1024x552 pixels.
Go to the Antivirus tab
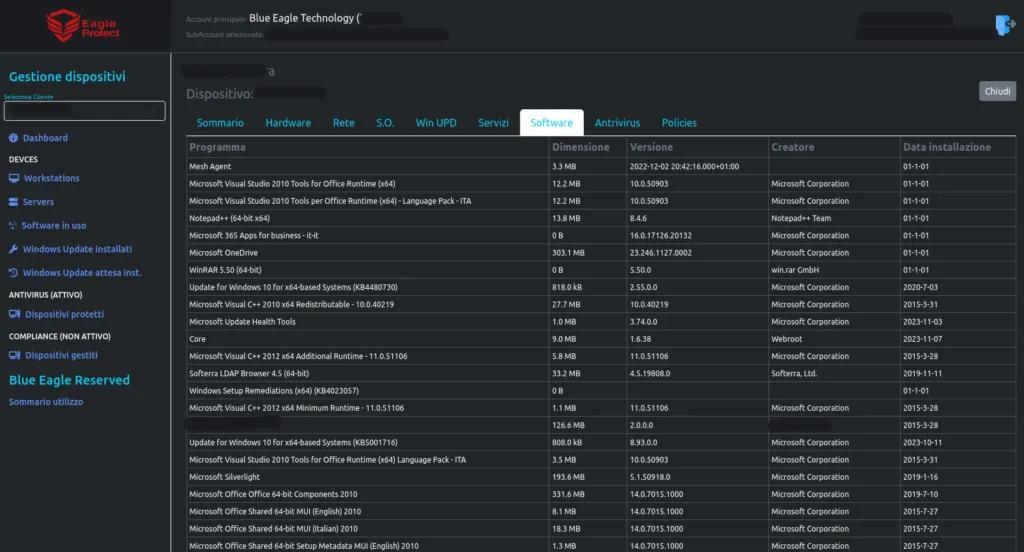pos(617,123)
